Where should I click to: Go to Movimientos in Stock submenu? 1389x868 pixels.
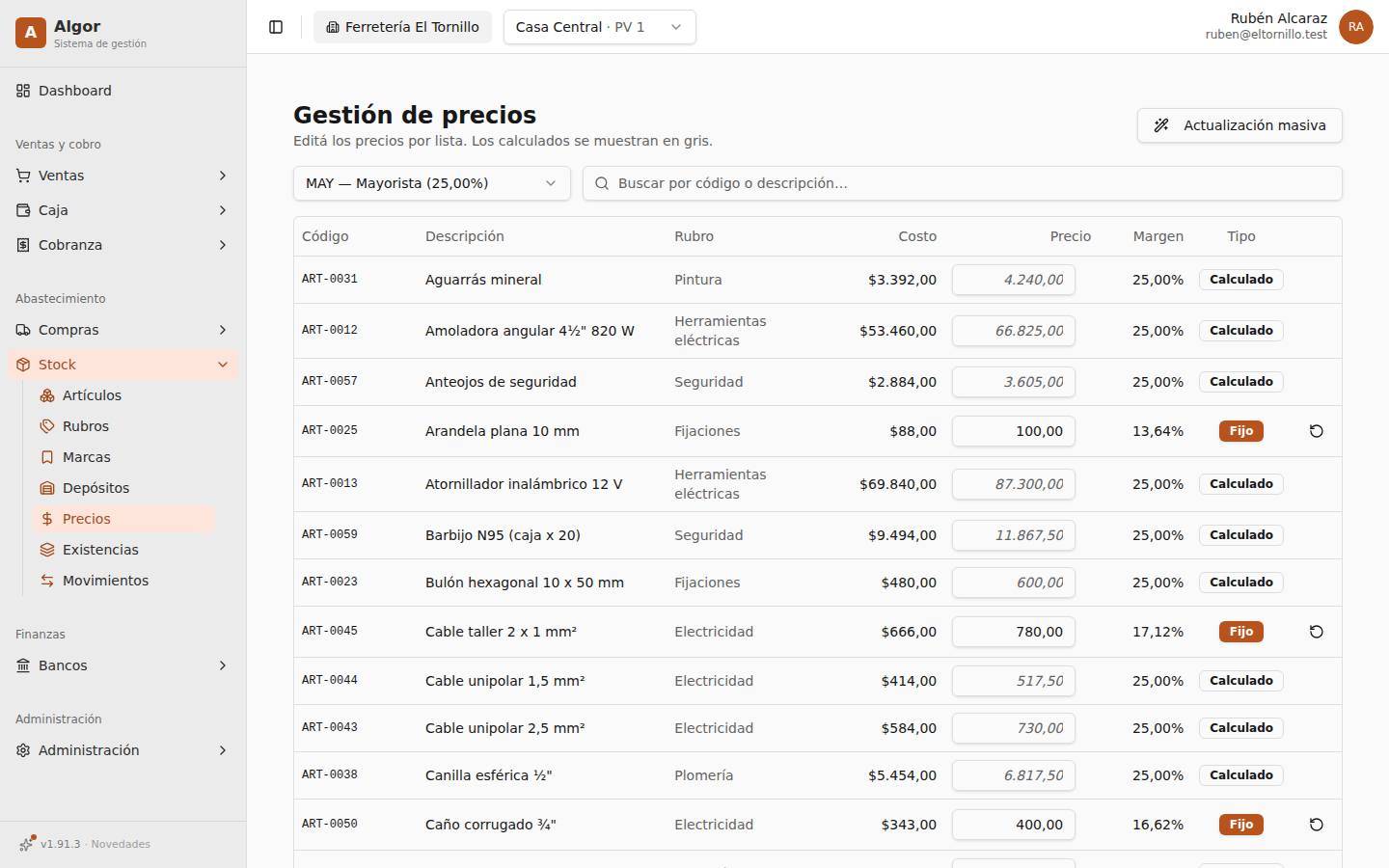124,581
